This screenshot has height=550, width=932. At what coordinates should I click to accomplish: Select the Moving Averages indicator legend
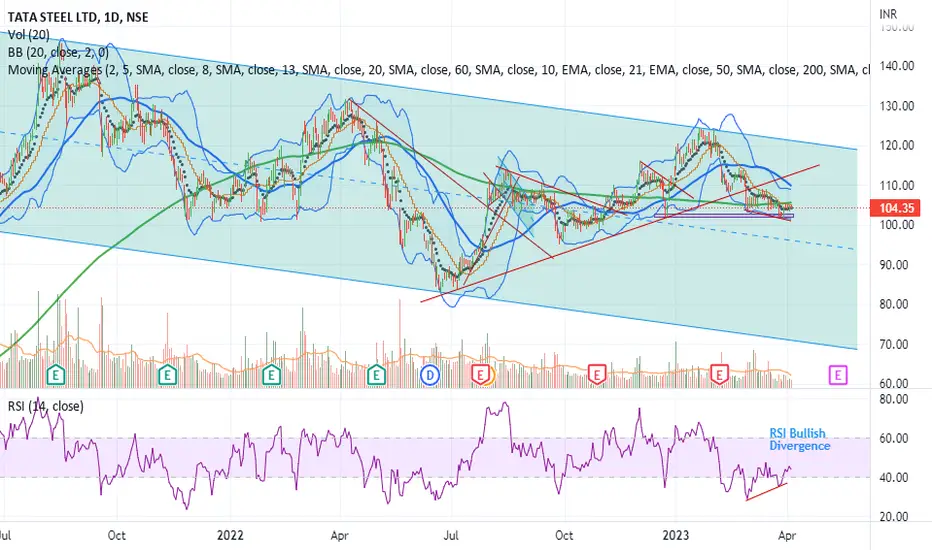438,70
